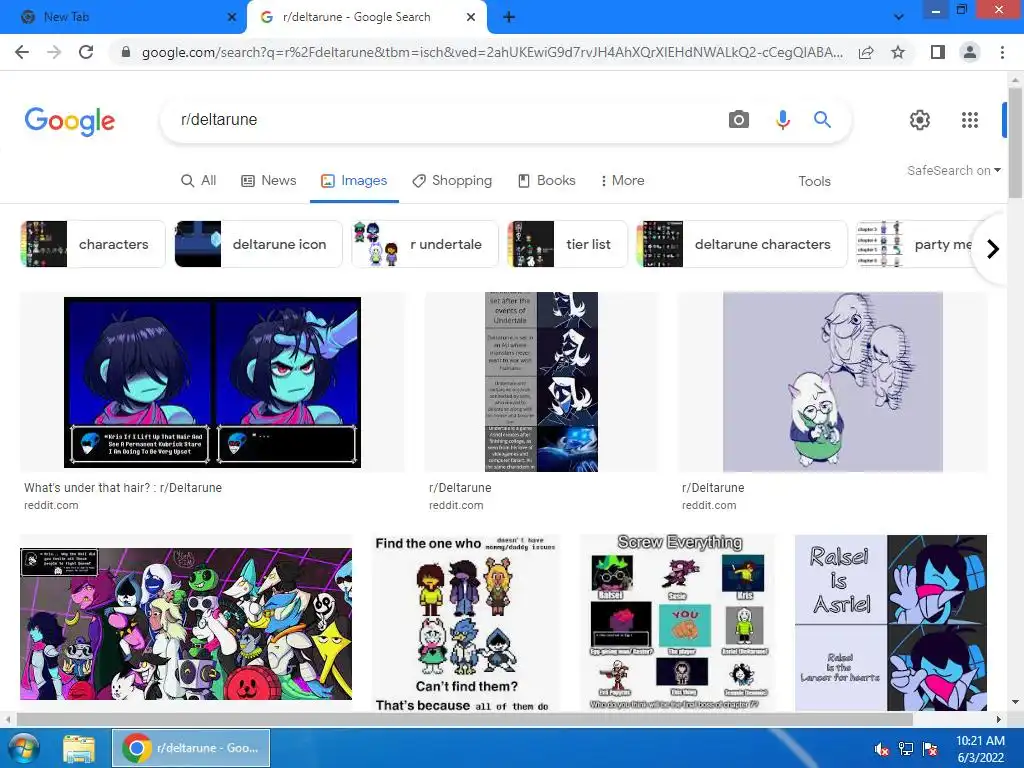This screenshot has height=768, width=1024.
Task: Show next suggestion chips with arrow
Action: 993,249
